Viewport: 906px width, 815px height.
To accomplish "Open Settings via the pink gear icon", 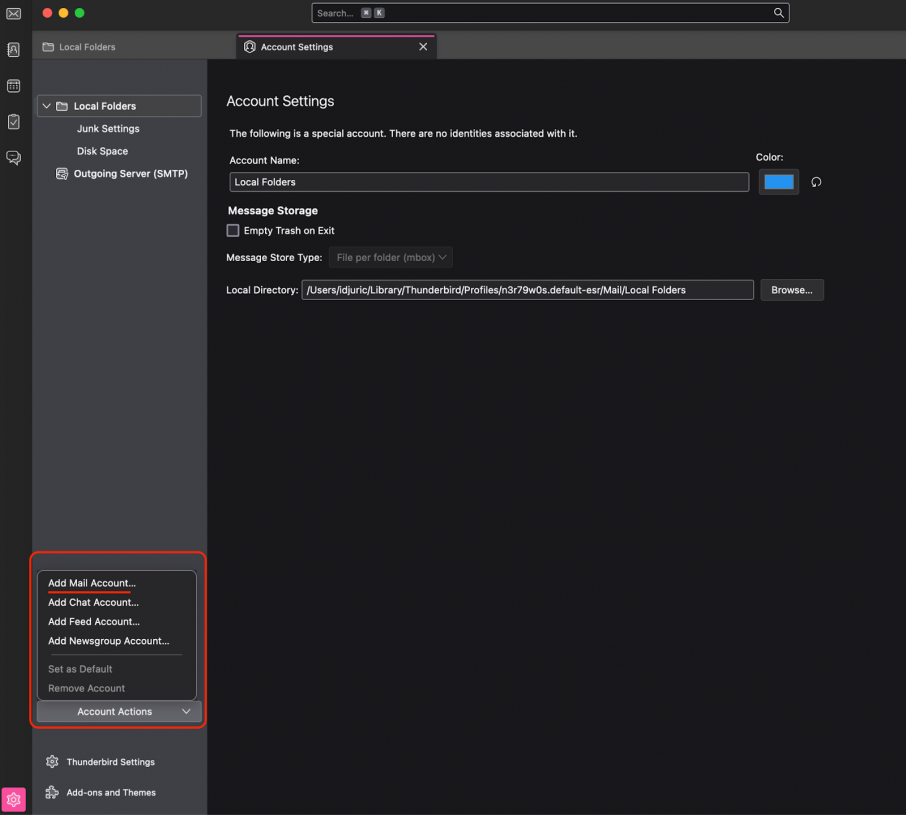I will point(13,799).
